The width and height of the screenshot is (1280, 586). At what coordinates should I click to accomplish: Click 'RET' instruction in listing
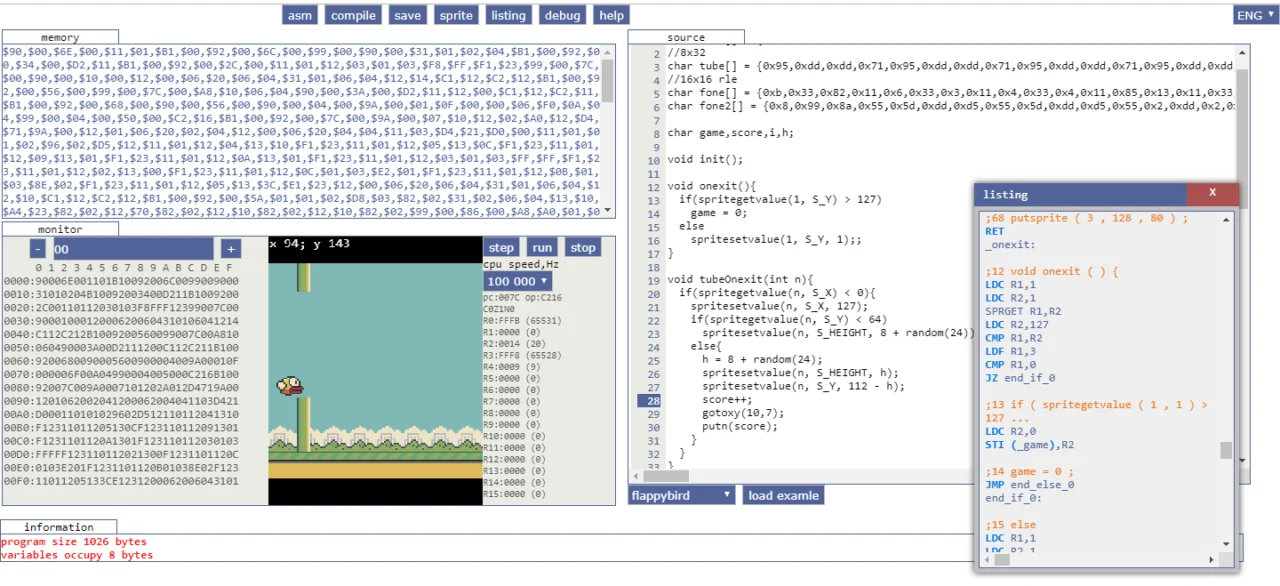coord(994,231)
